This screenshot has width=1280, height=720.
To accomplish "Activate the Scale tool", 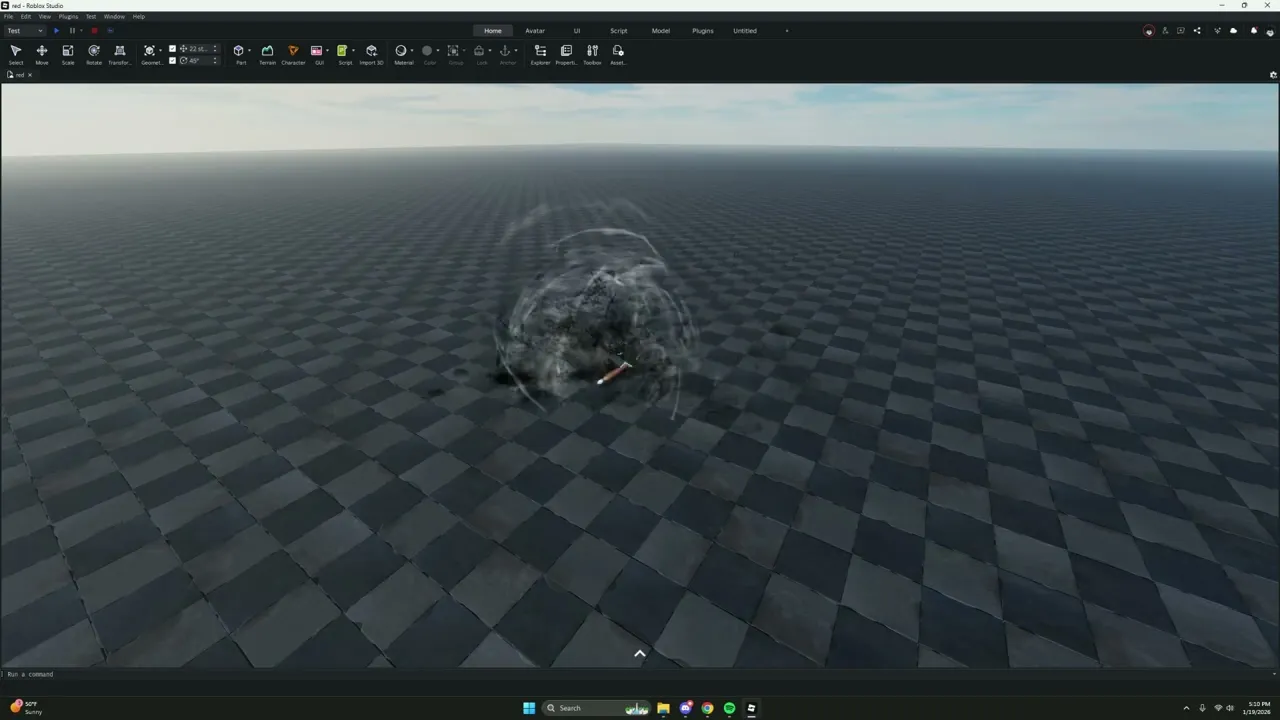I will pos(68,54).
